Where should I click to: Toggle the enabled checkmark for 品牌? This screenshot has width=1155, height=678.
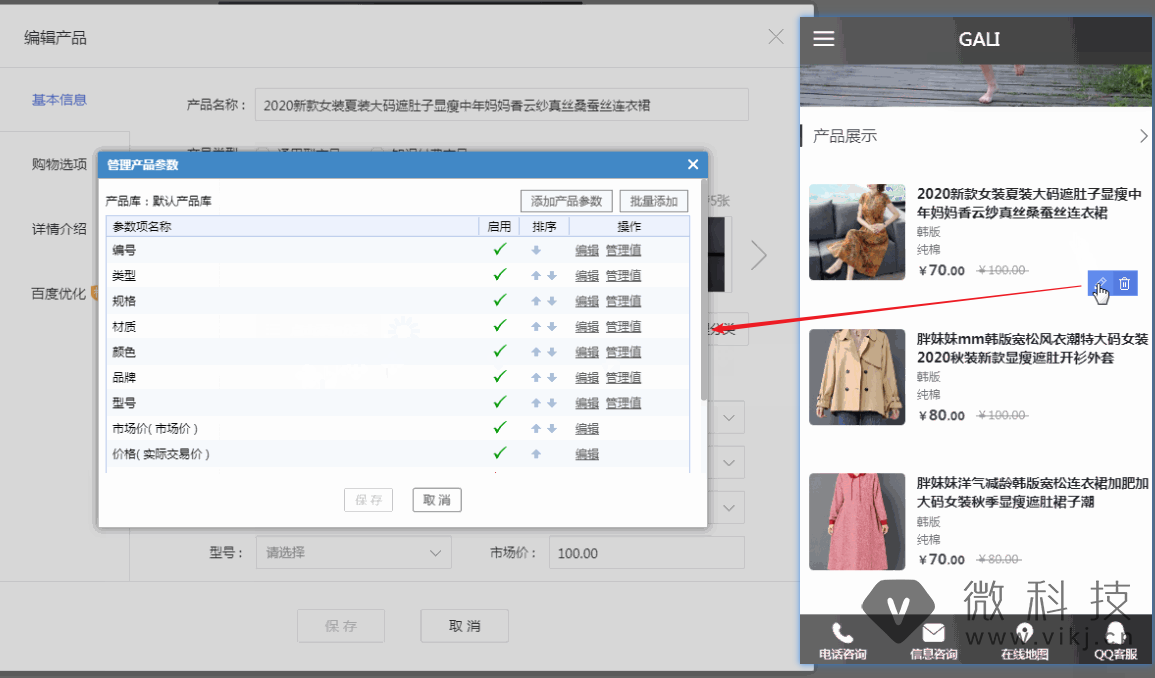(500, 377)
